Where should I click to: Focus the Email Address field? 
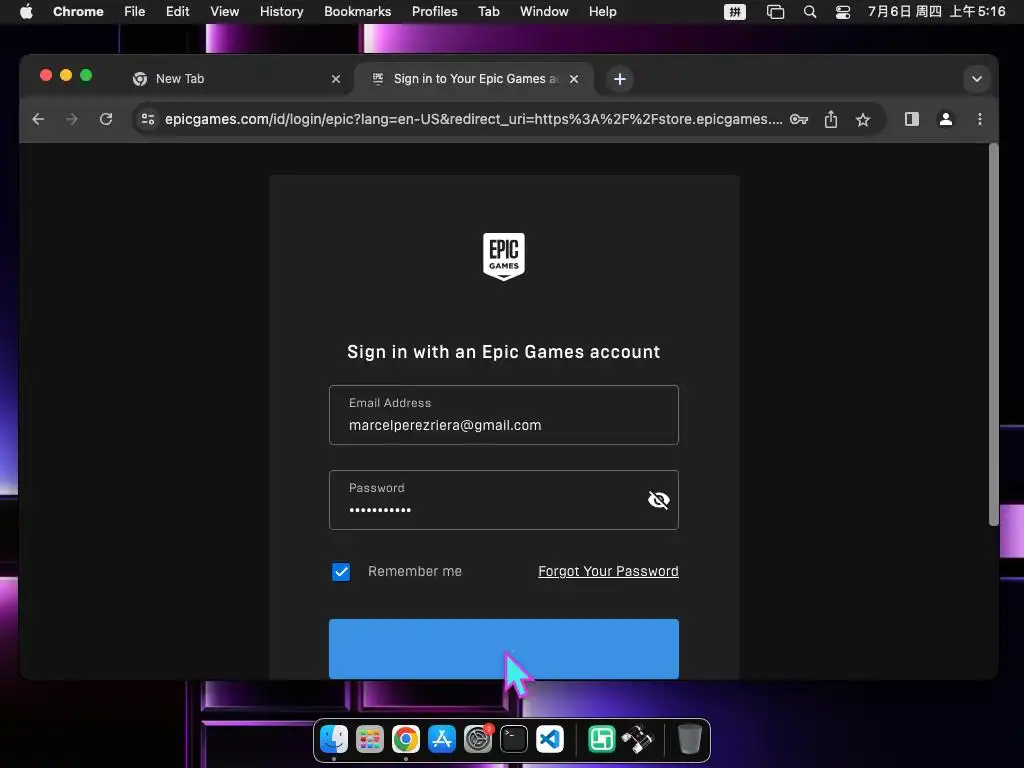tap(504, 415)
